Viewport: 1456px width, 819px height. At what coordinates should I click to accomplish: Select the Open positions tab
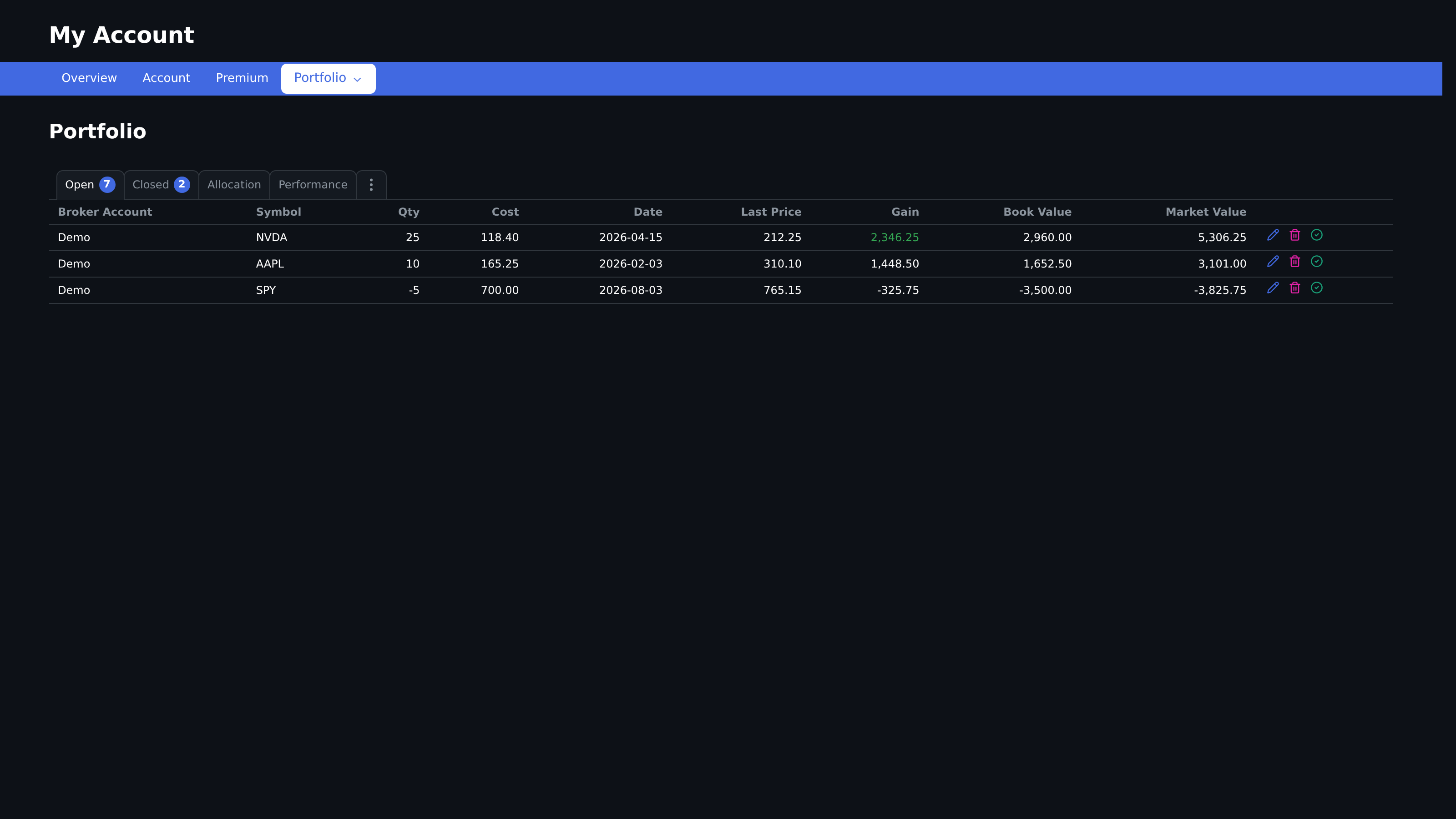90,185
